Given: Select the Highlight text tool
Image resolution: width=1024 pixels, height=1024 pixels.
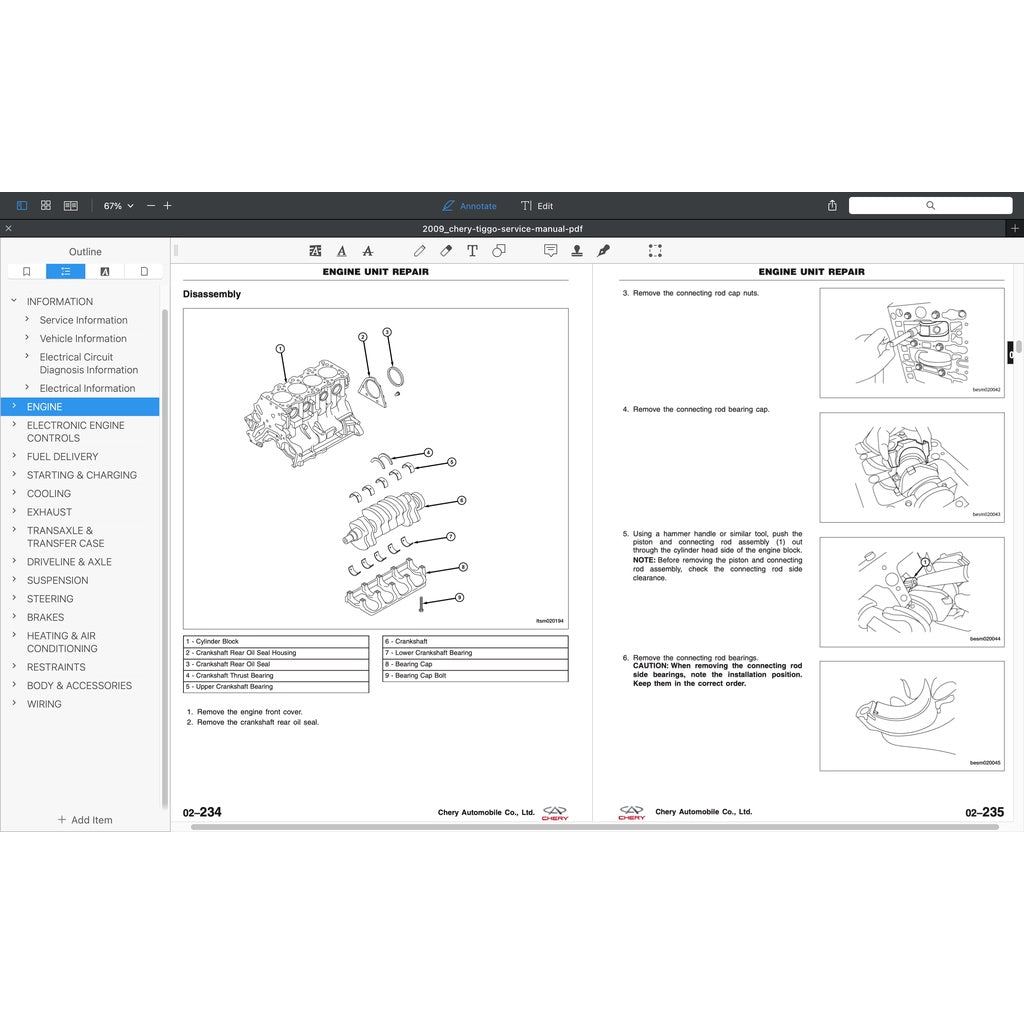Looking at the screenshot, I should (x=315, y=251).
